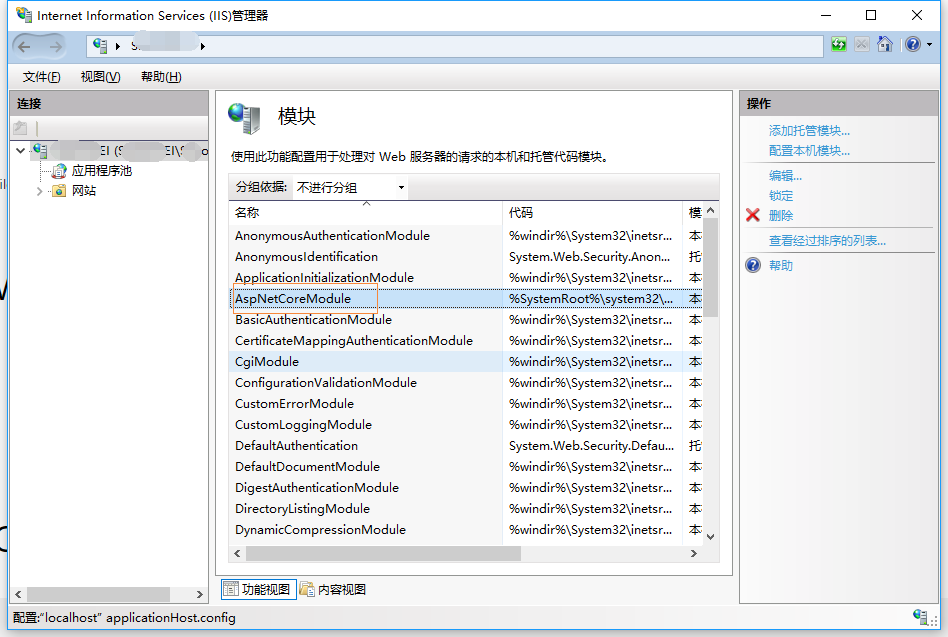
Task: Click the blue help icon in actions pane
Action: coord(753,265)
